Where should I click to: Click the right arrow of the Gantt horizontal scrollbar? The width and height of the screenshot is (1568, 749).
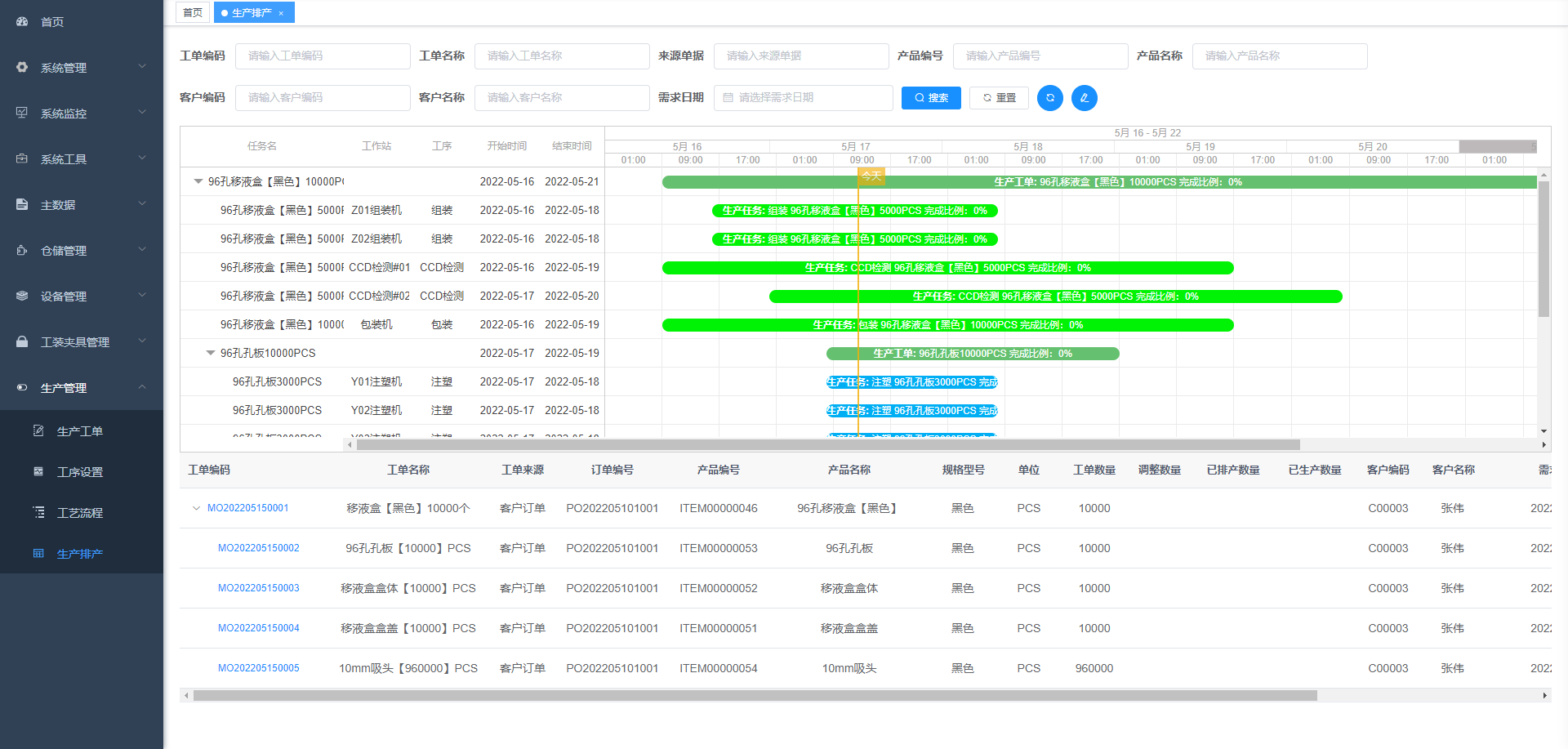pos(1543,445)
